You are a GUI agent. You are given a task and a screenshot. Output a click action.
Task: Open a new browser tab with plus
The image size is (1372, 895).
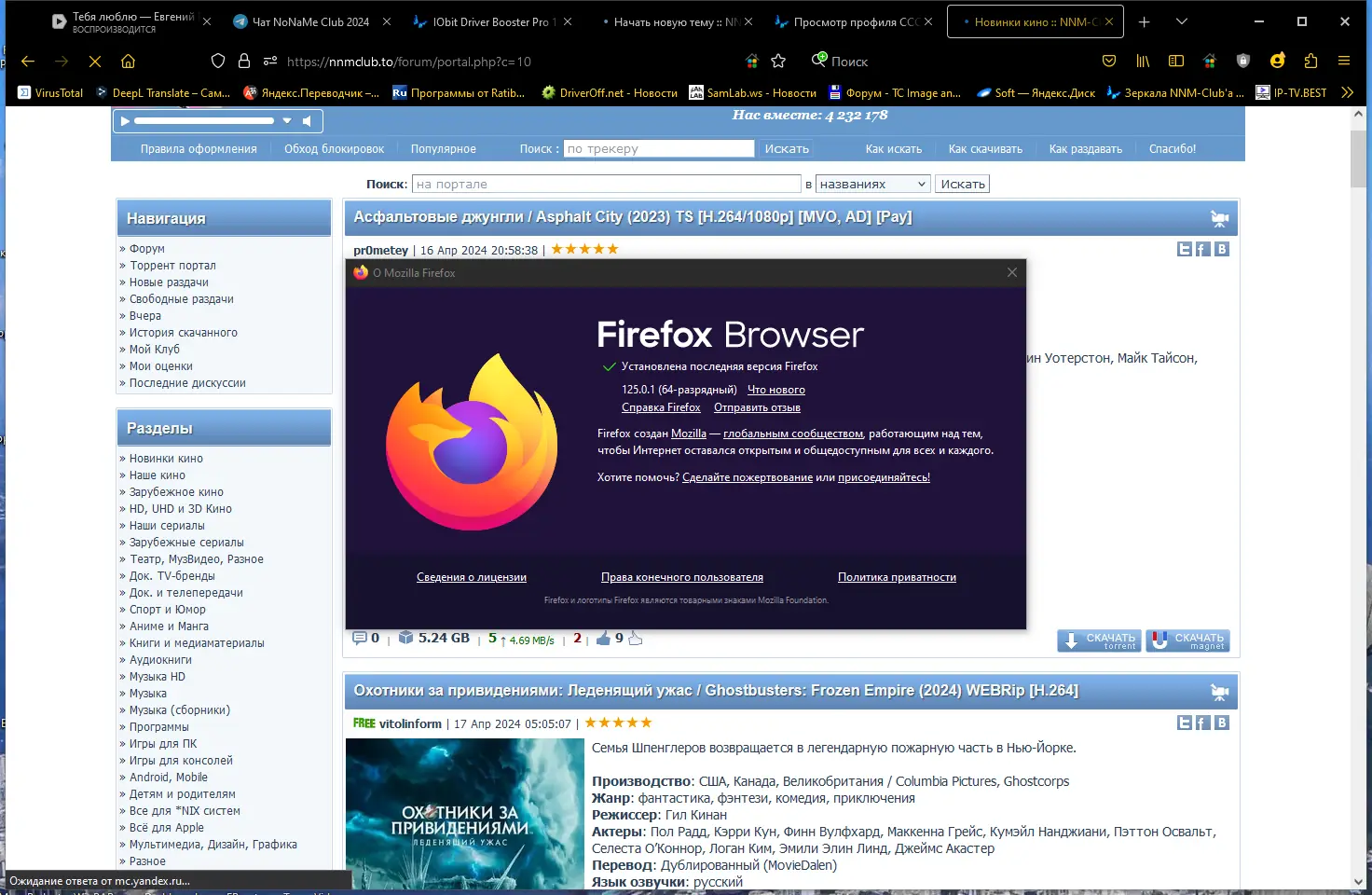tap(1145, 21)
